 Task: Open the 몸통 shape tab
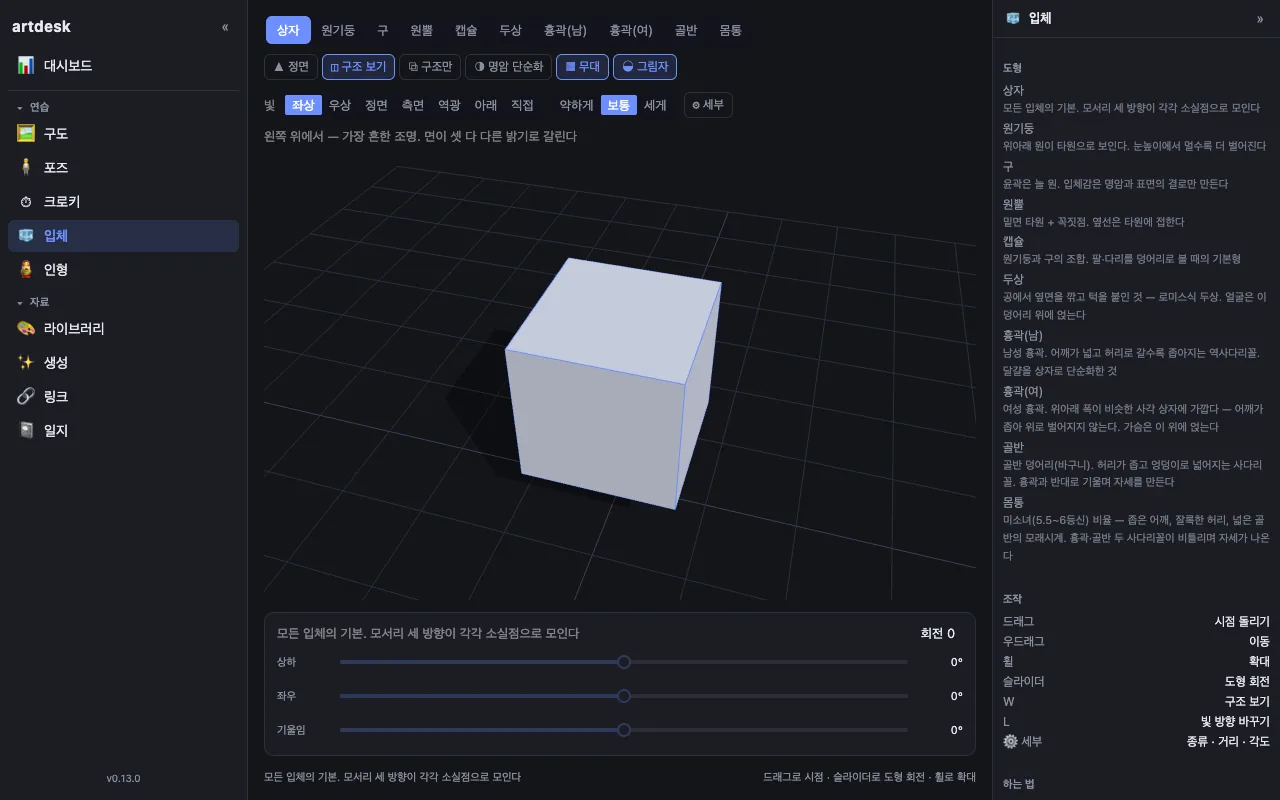[x=730, y=31]
